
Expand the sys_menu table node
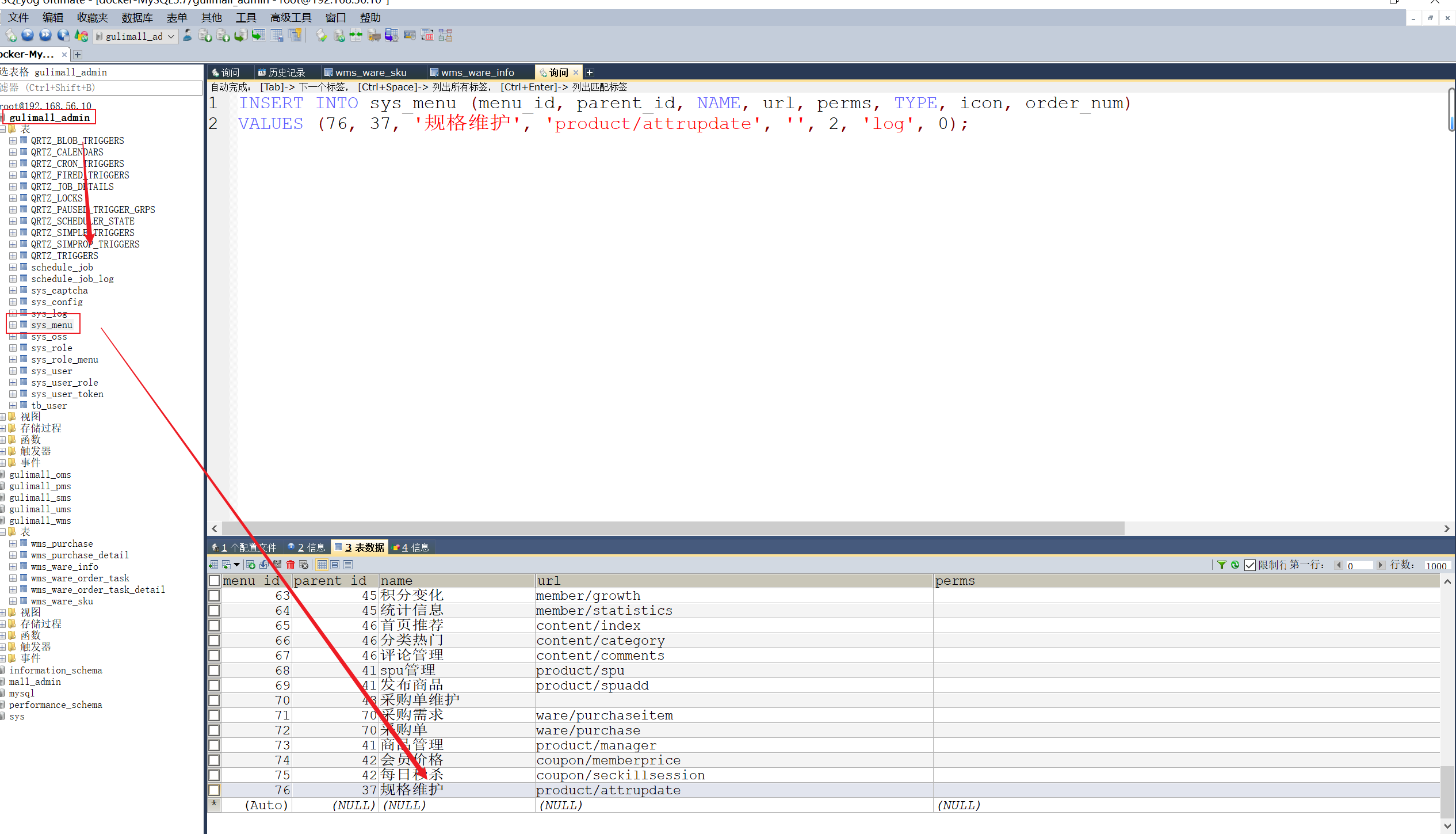pos(13,325)
